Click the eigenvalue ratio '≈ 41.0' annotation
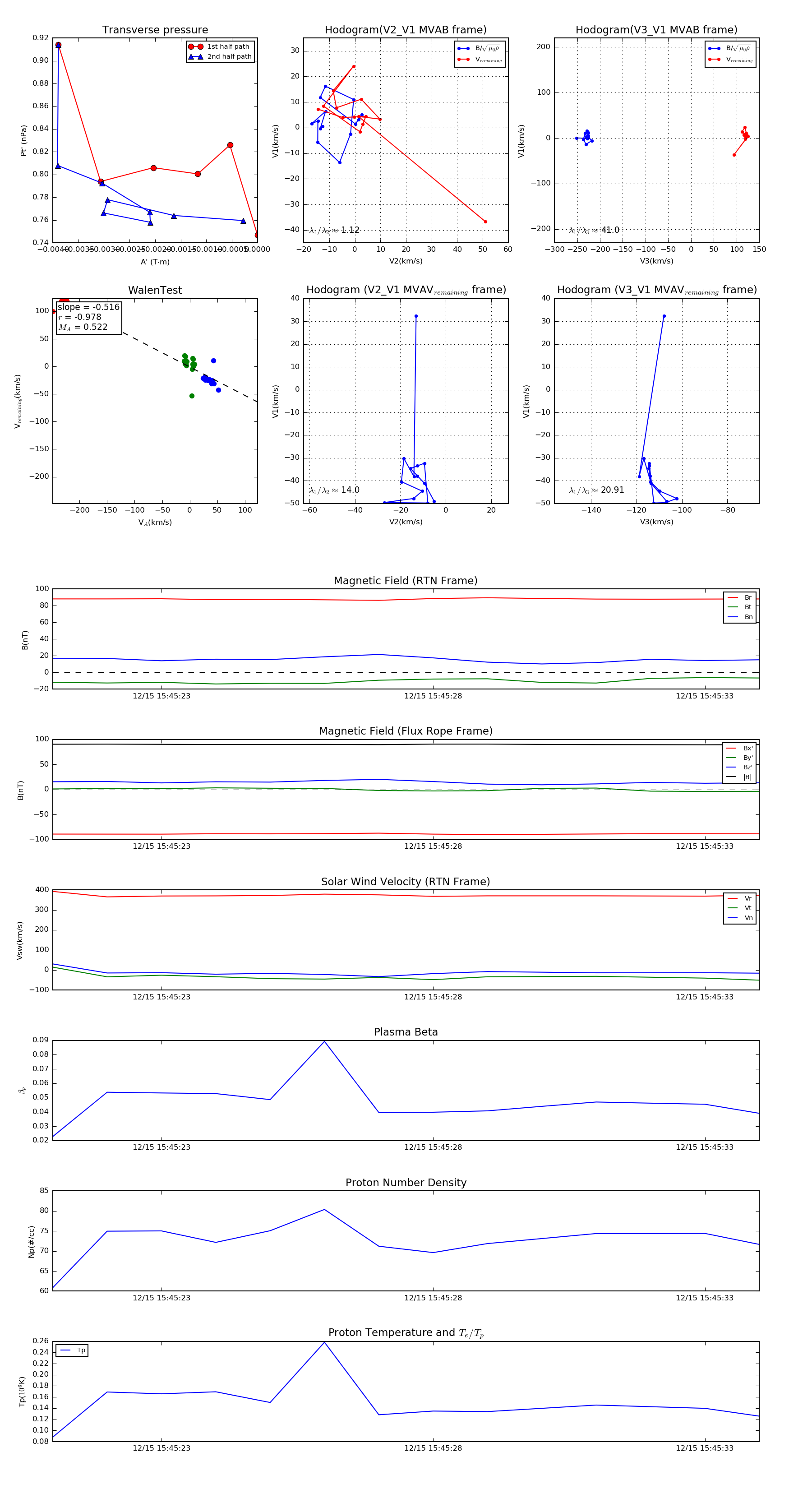The image size is (812, 1489). [594, 230]
